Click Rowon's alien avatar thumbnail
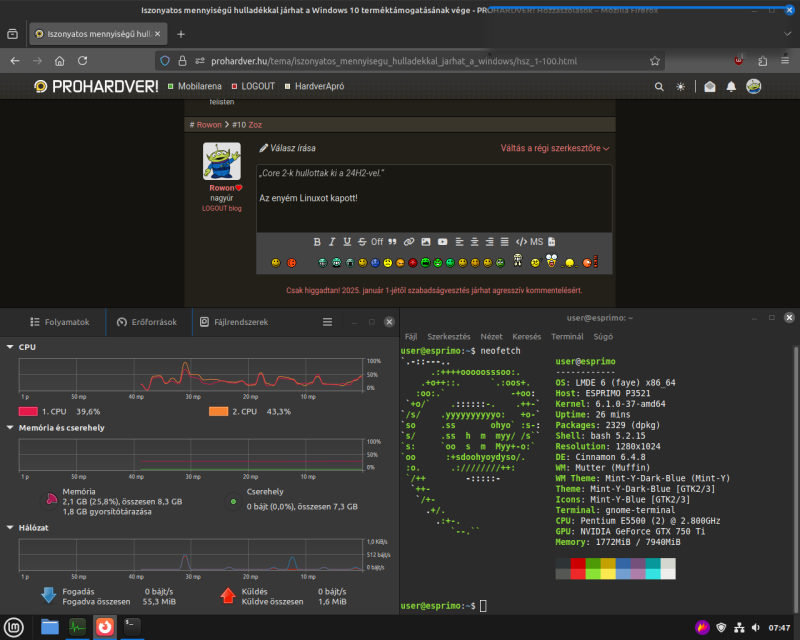This screenshot has width=800, height=640. [x=222, y=161]
